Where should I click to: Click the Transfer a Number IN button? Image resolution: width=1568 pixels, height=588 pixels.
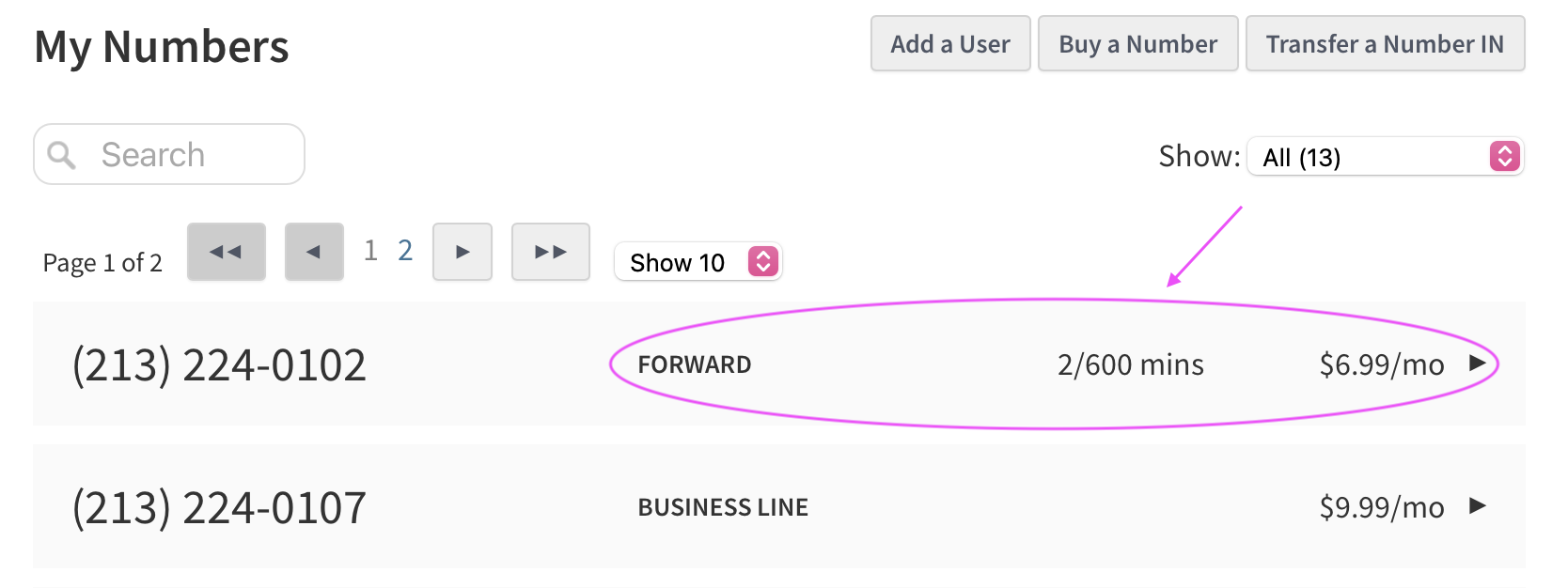click(x=1385, y=43)
